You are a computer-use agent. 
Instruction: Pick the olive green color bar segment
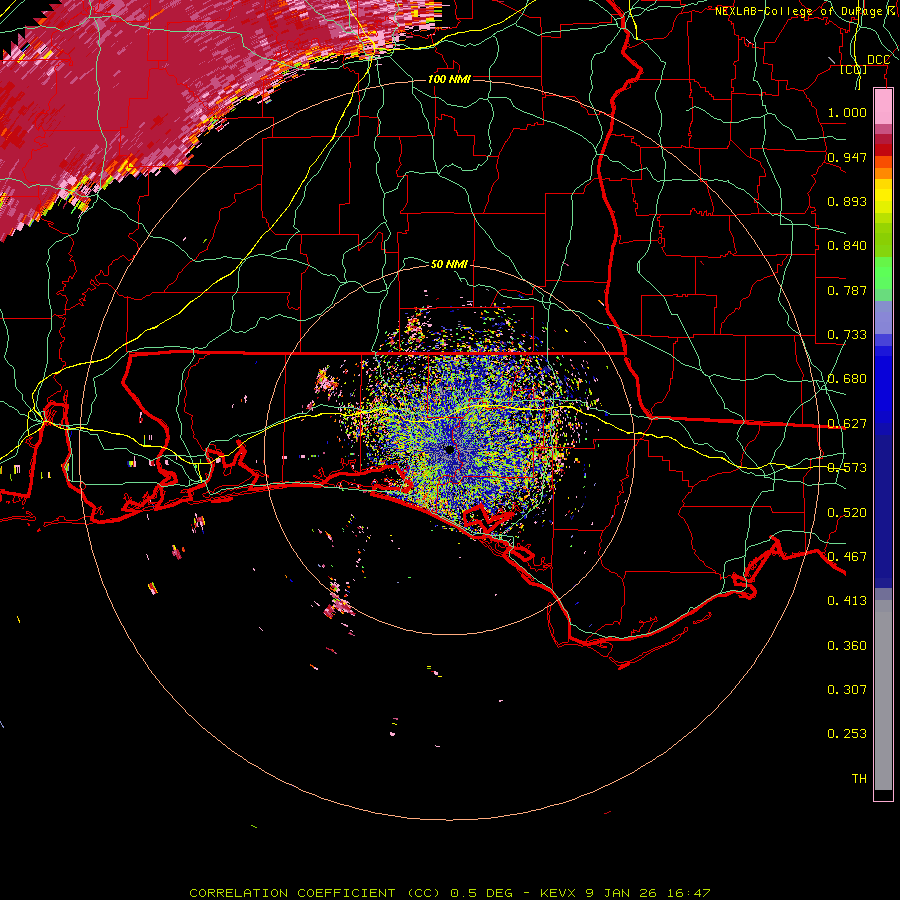(883, 240)
